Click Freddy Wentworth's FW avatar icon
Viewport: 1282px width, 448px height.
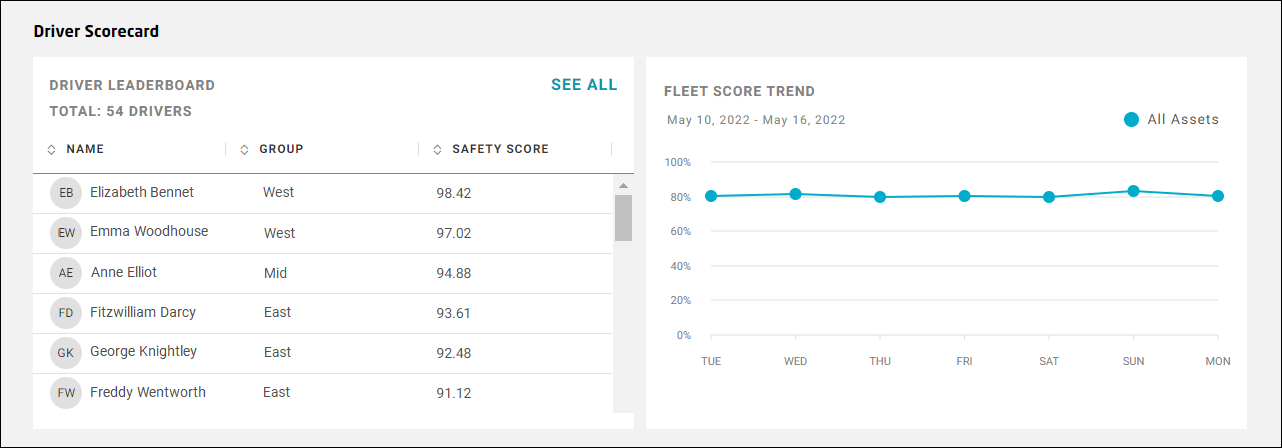66,393
